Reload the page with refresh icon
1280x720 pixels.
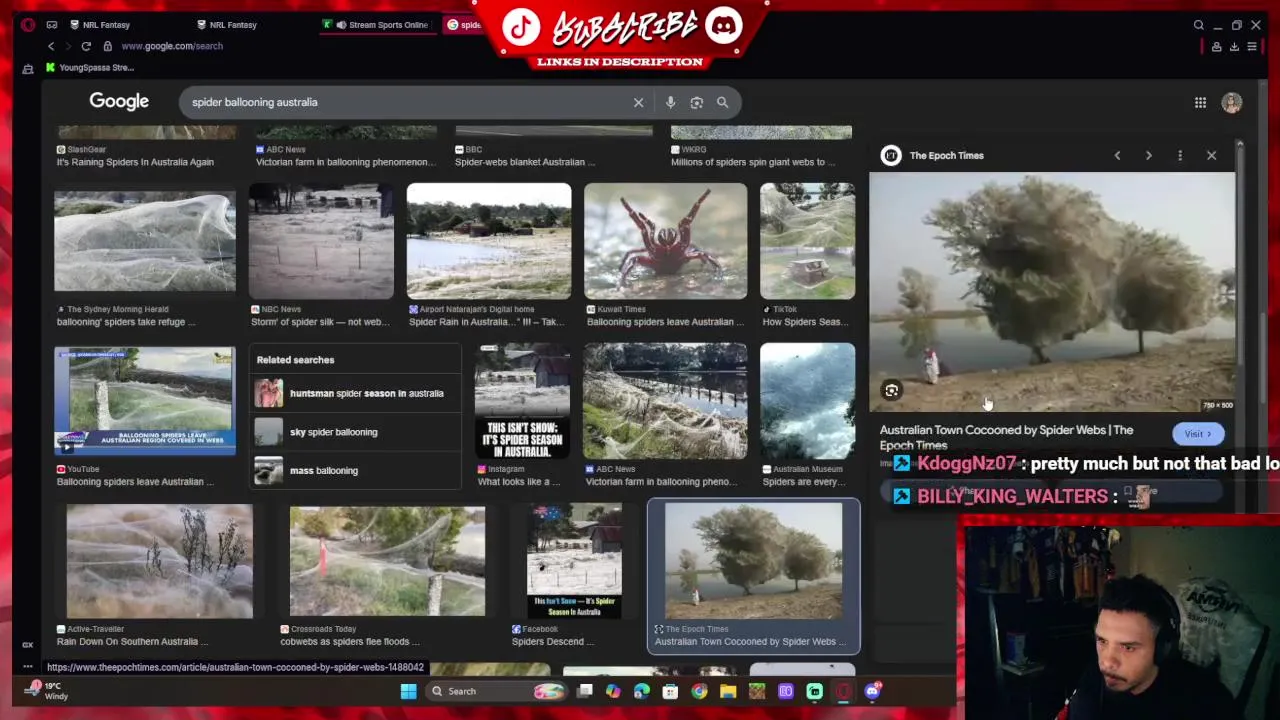tap(86, 46)
